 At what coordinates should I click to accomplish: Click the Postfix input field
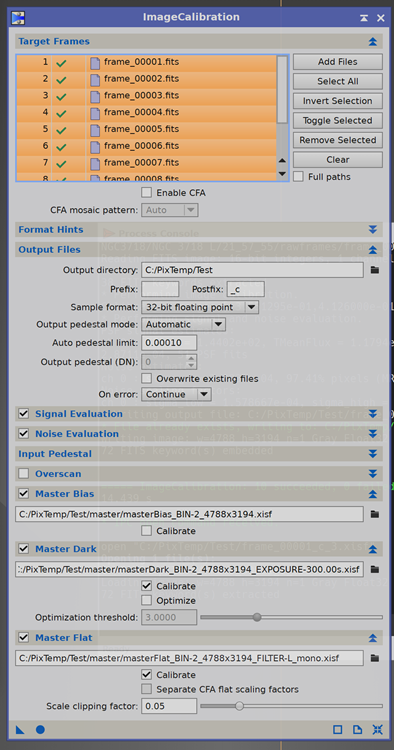pos(245,289)
